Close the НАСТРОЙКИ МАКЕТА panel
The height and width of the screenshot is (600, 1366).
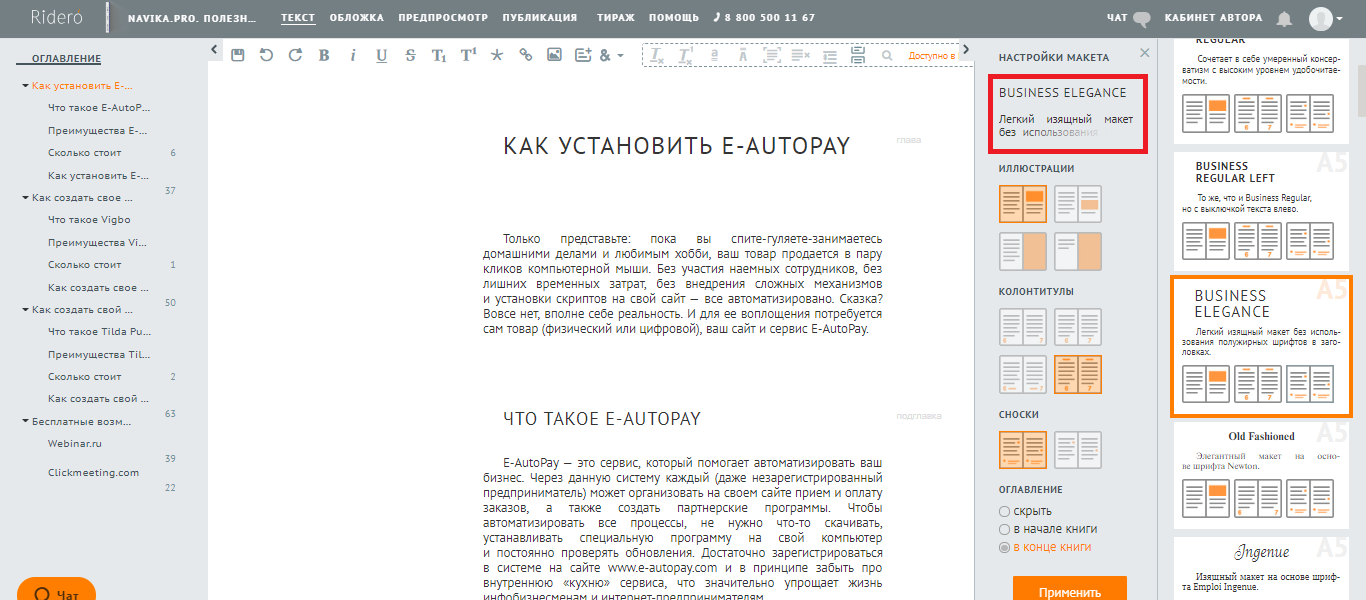1144,54
